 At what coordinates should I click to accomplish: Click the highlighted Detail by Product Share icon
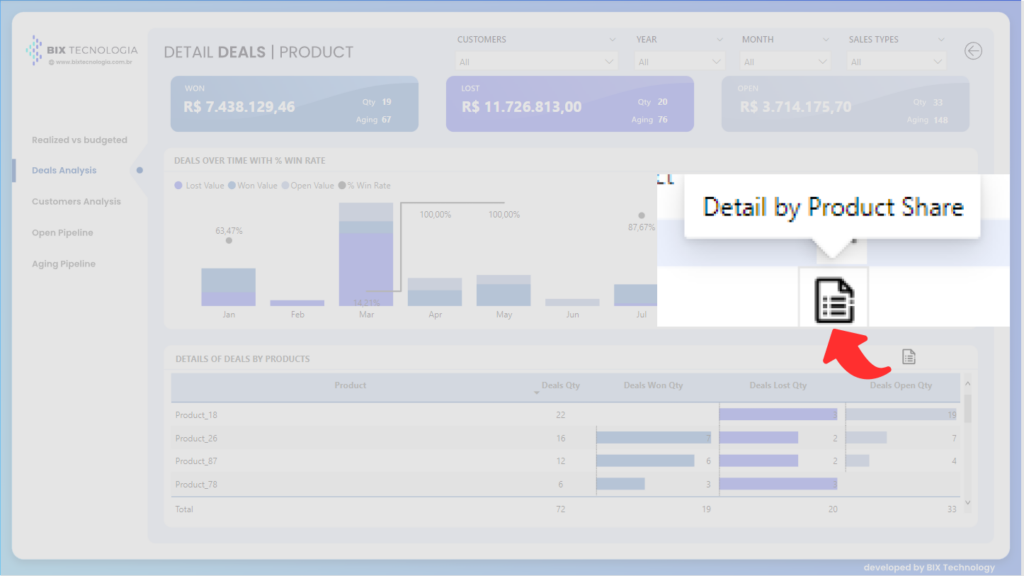pyautogui.click(x=834, y=298)
